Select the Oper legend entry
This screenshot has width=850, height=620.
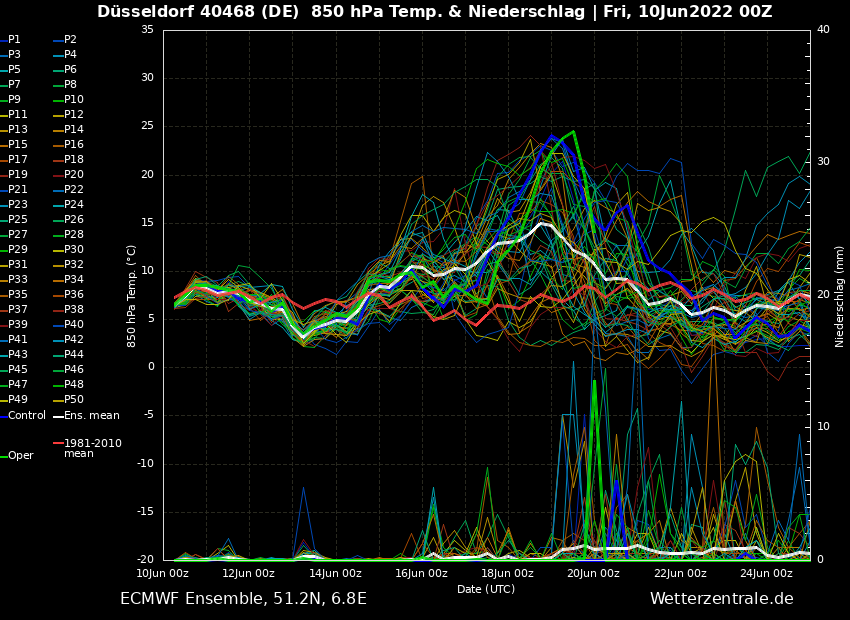point(21,455)
